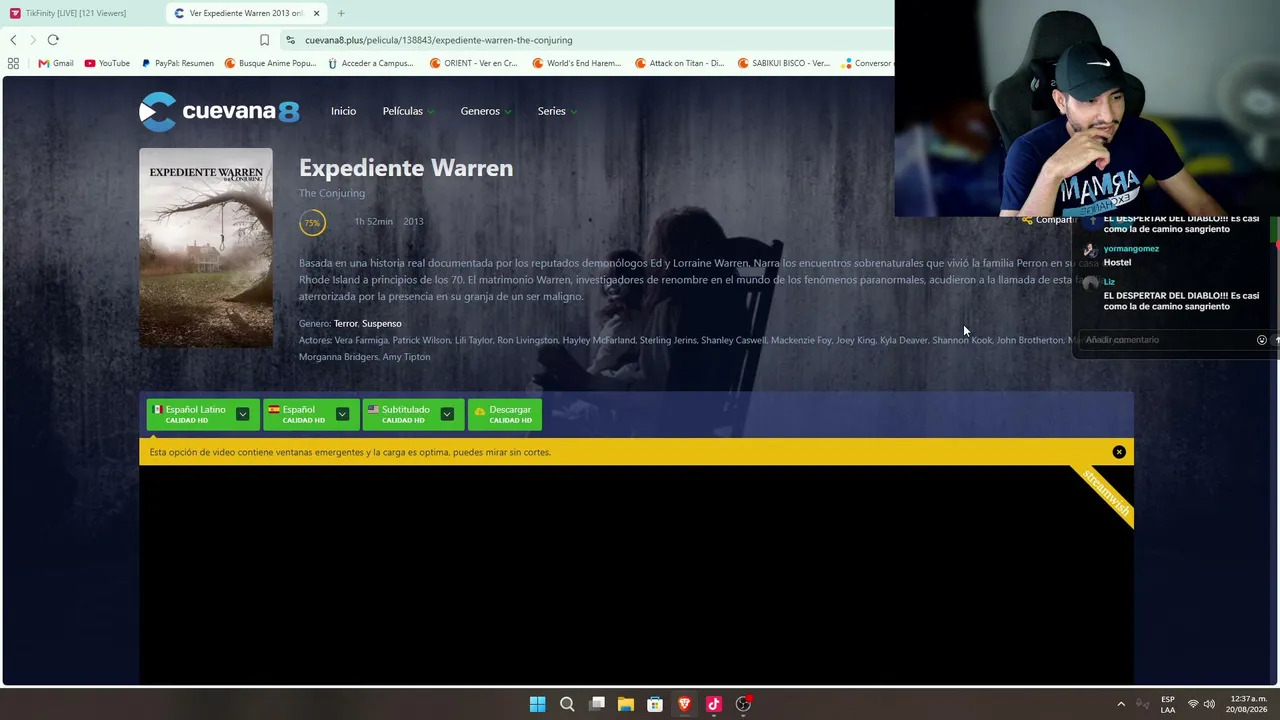1280x720 pixels.
Task: Open the Windows Start menu
Action: (537, 704)
